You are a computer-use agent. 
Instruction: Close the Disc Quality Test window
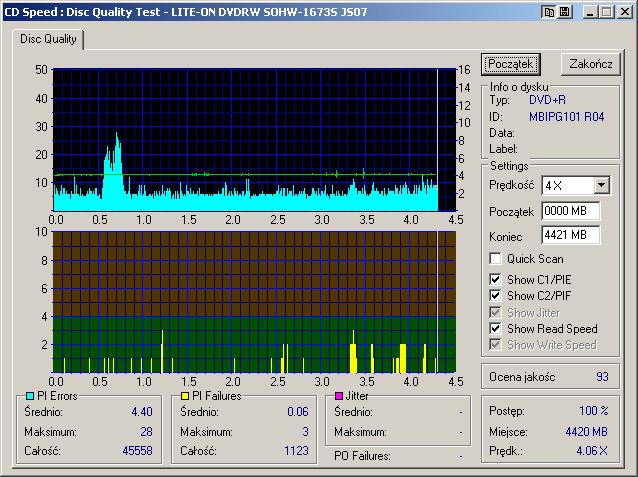click(625, 12)
